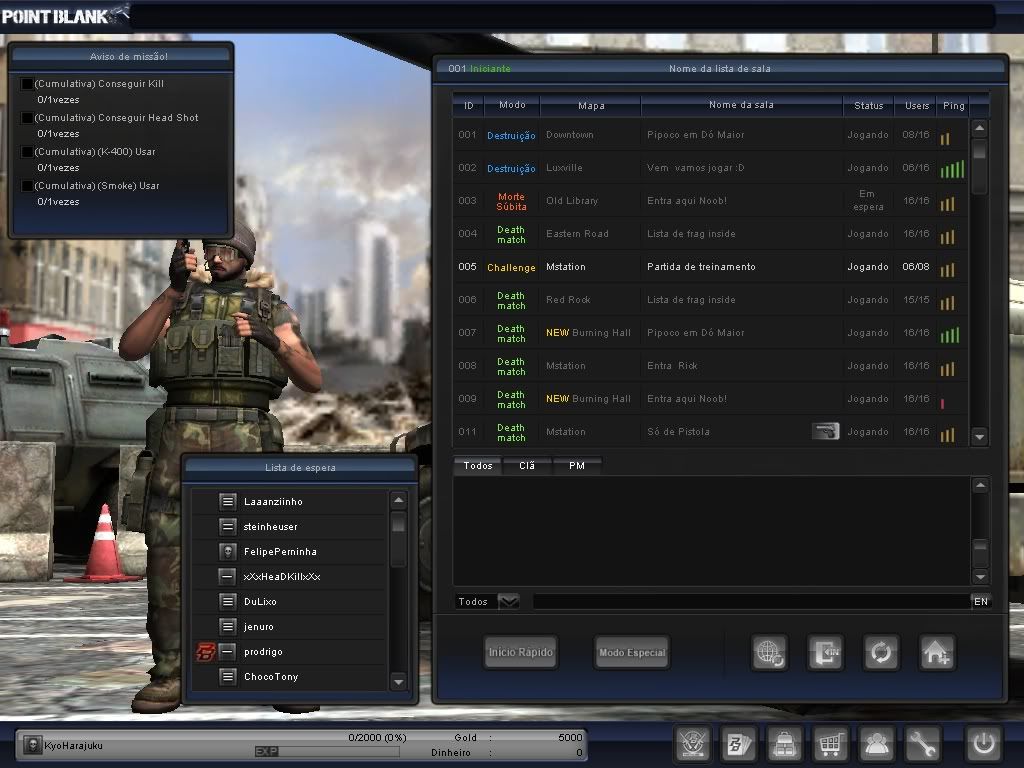This screenshot has width=1024, height=768.
Task: Toggle the EN input language button
Action: coord(981,601)
